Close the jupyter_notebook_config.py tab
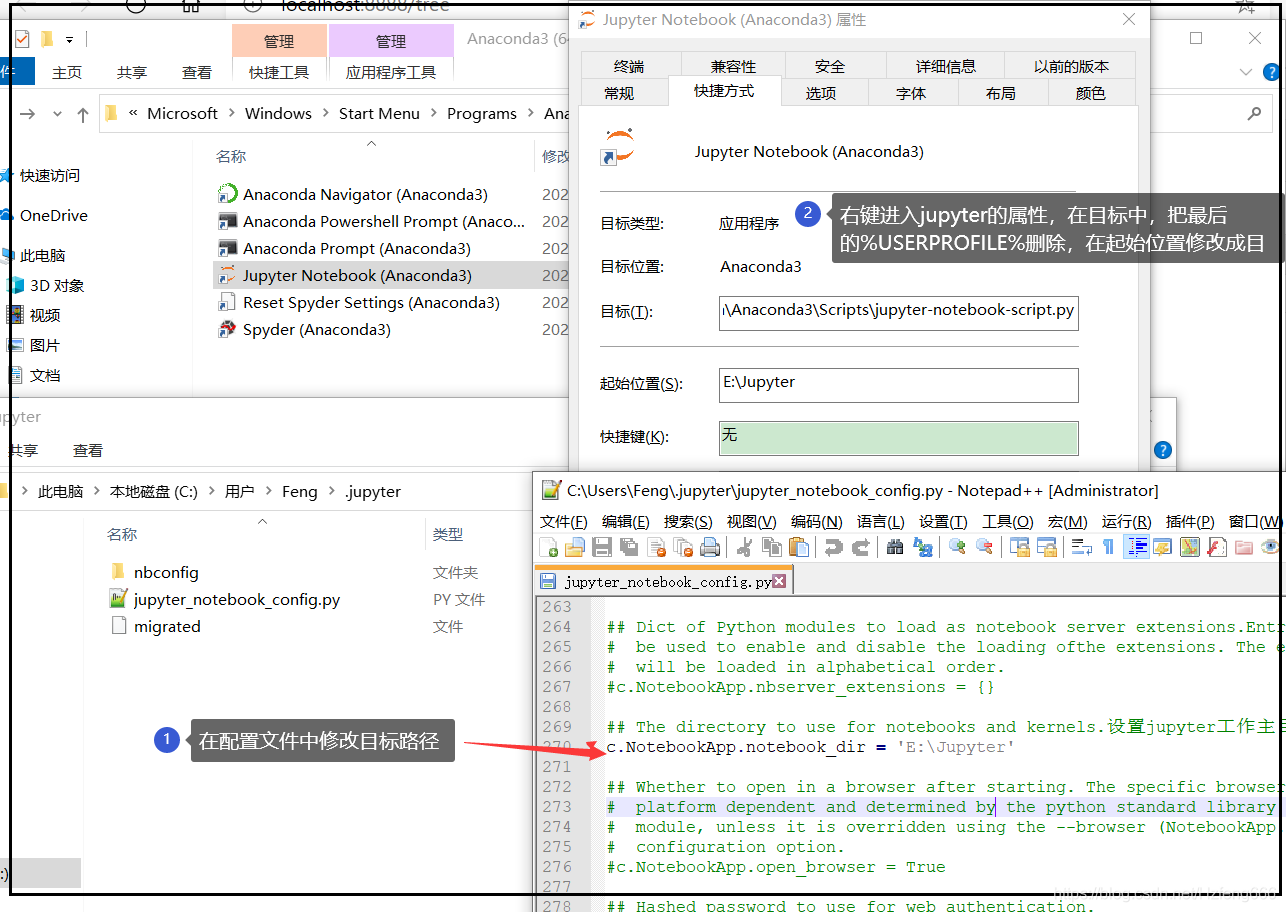1286x912 pixels. [779, 581]
